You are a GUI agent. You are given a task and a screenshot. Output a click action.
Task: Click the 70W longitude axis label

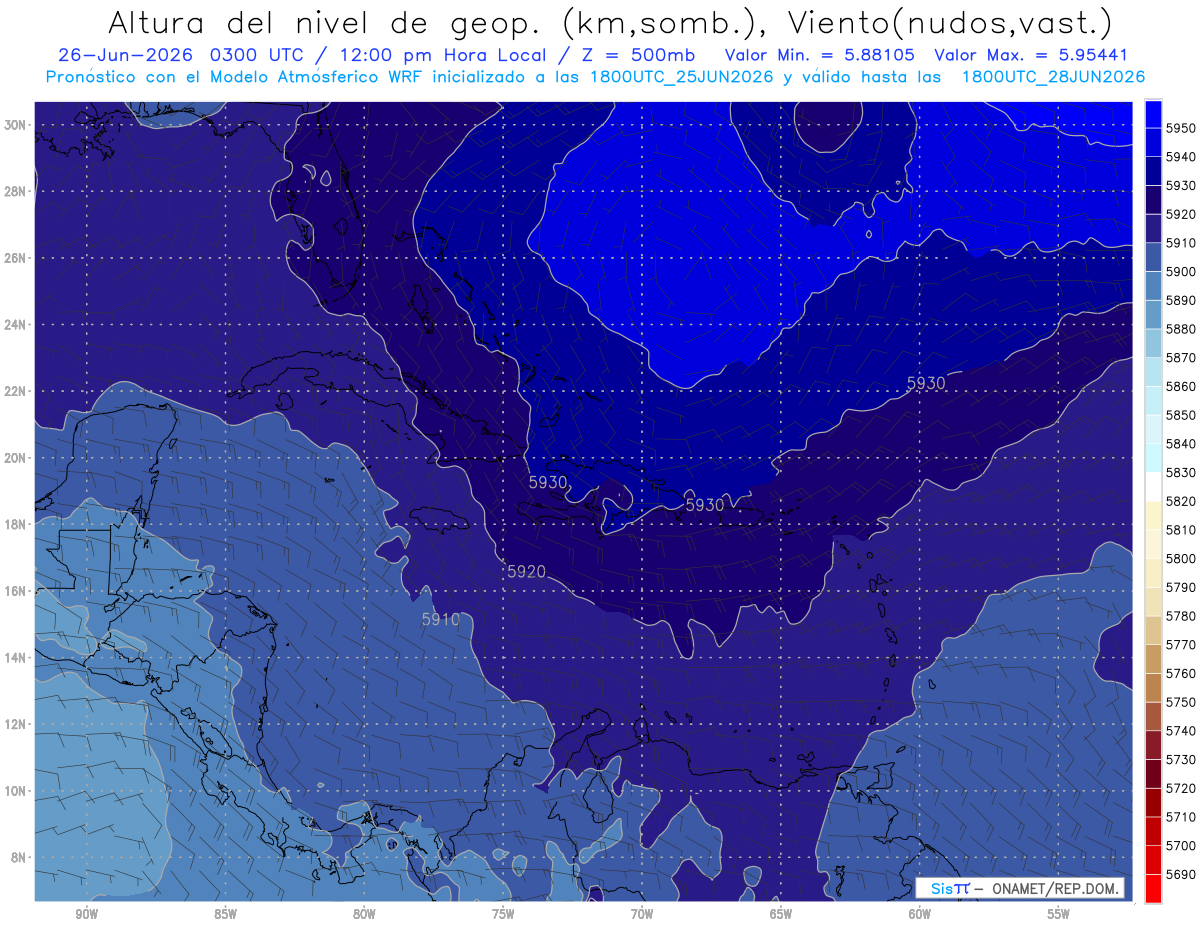[642, 914]
